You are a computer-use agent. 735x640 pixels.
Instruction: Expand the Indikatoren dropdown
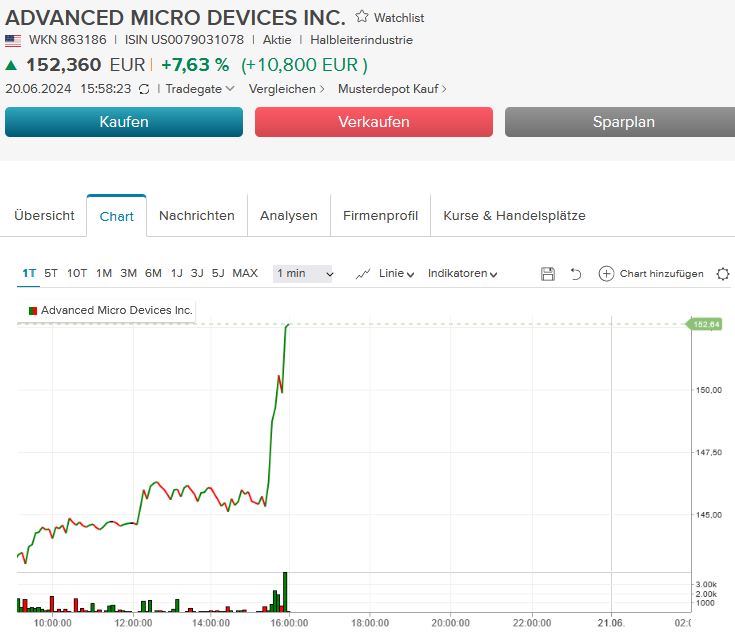(x=462, y=274)
